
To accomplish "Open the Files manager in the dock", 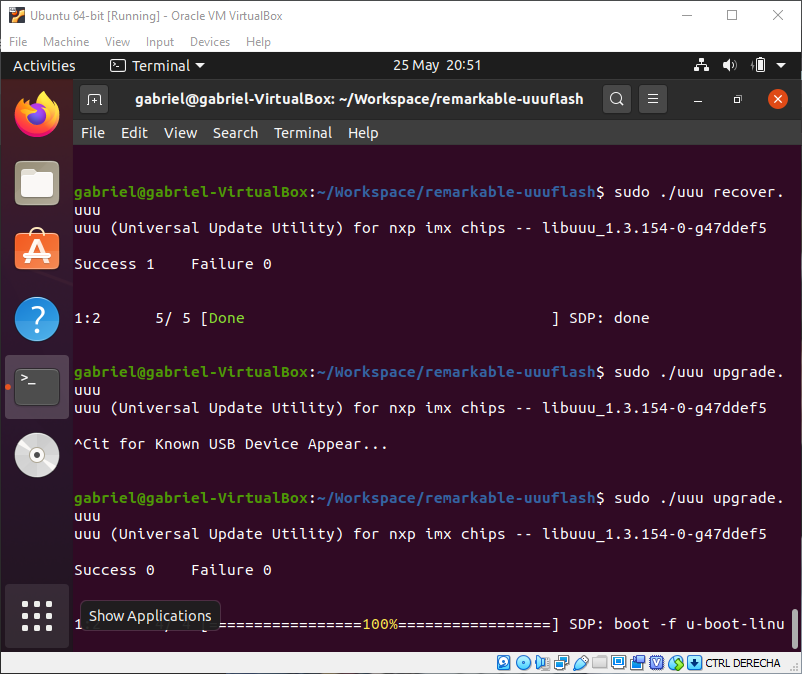I will 37,183.
